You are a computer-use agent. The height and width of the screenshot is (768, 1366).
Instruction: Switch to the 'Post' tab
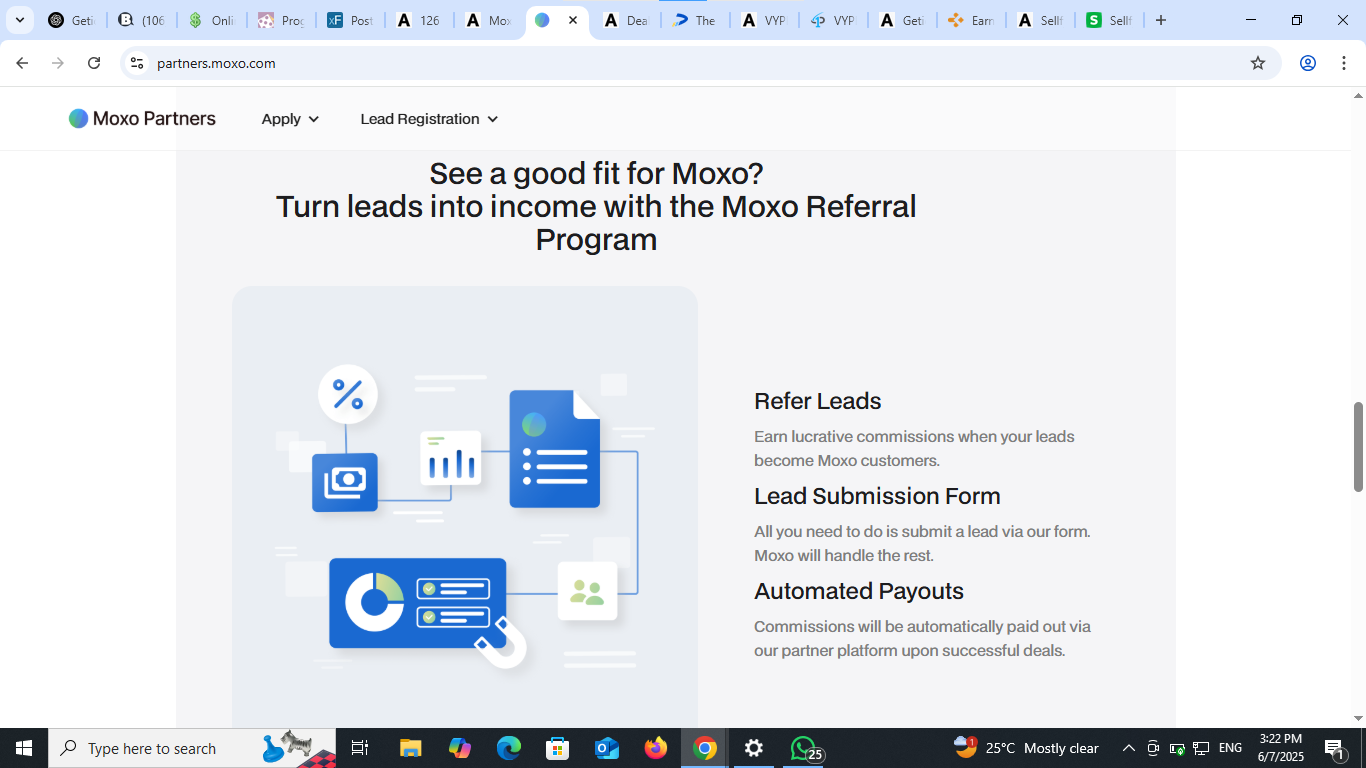pyautogui.click(x=350, y=20)
